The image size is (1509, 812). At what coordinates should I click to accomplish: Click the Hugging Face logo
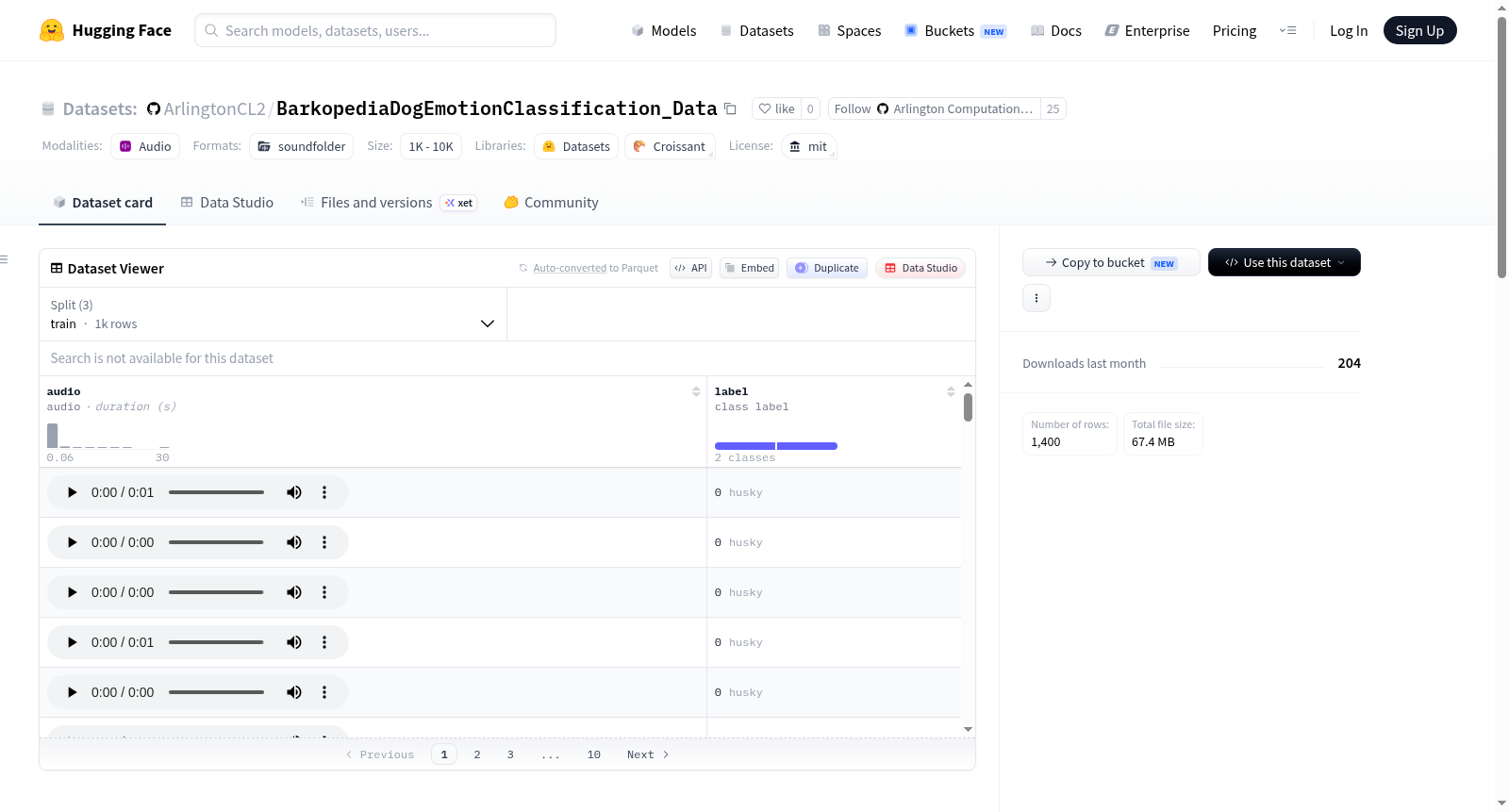pos(106,30)
